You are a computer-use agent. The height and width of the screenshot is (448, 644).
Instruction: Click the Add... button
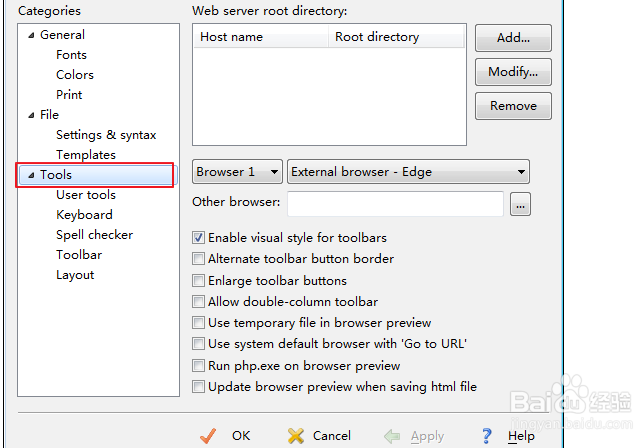513,39
